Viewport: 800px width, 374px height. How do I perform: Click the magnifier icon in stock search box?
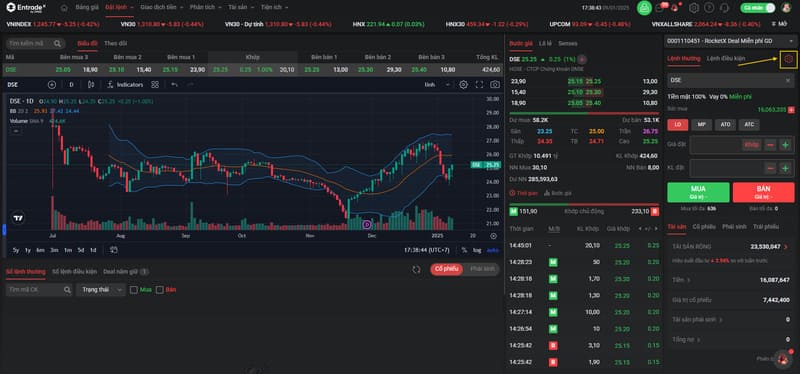(58, 44)
